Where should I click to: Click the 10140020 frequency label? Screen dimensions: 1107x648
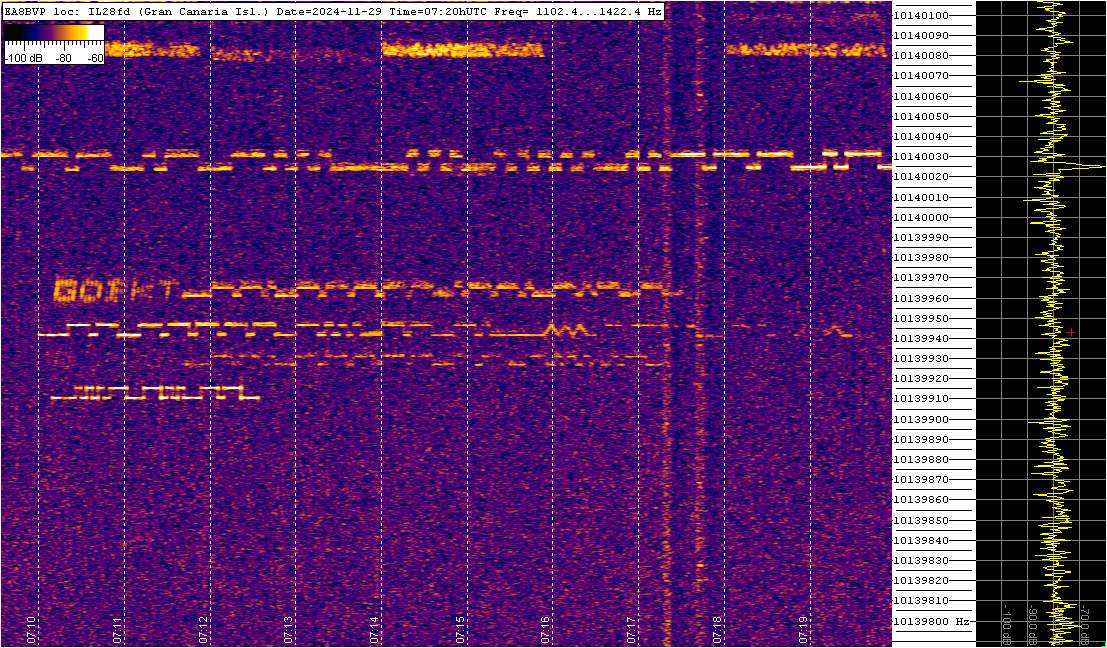click(x=920, y=176)
